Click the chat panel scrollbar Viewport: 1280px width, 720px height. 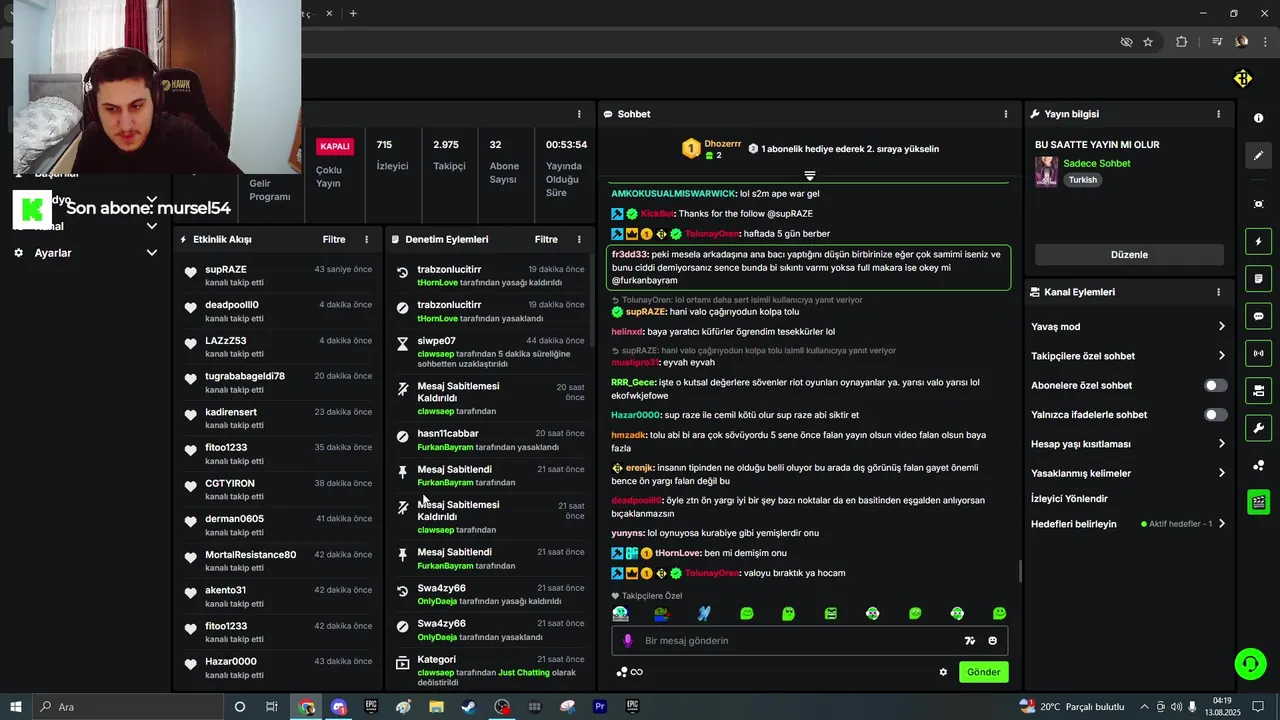1019,571
